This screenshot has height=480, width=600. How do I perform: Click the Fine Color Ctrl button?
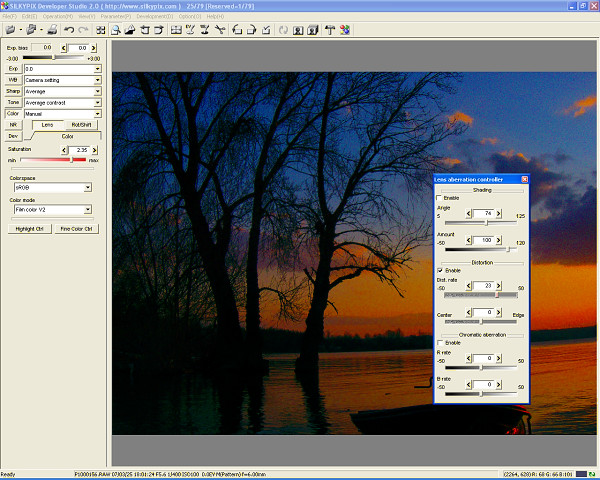tap(76, 229)
